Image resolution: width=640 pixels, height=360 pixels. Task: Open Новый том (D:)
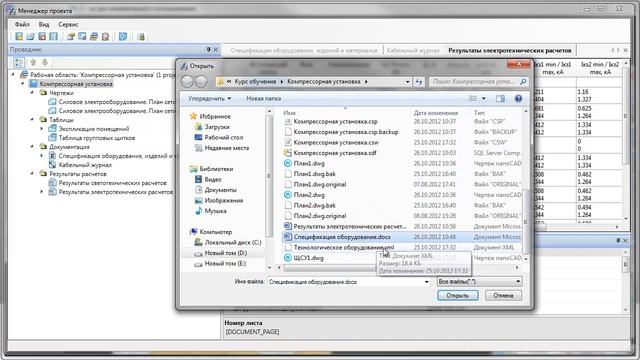225,253
